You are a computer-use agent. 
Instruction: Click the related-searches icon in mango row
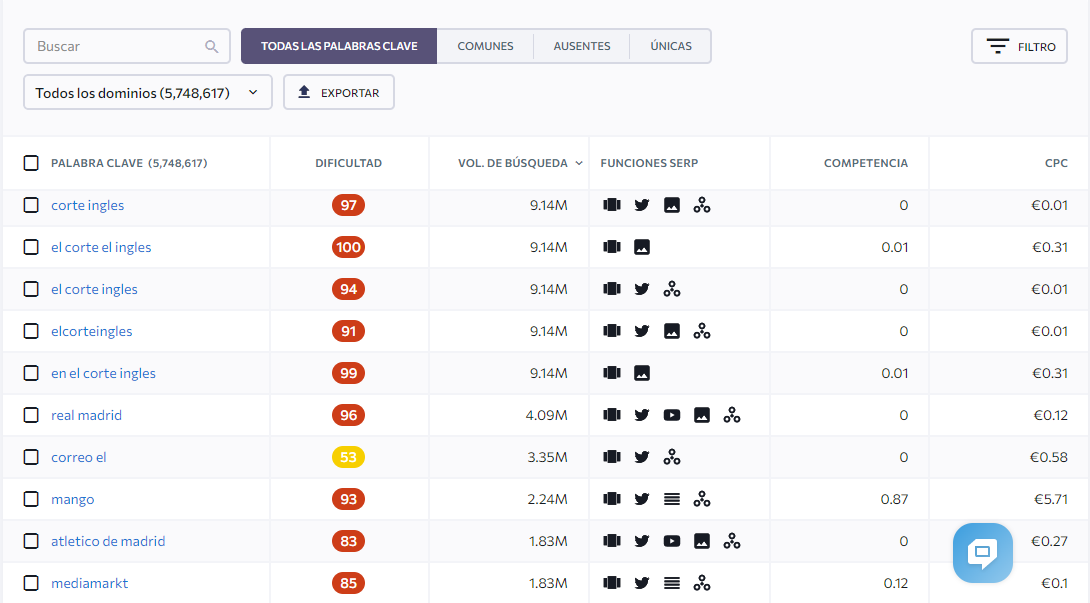(701, 499)
